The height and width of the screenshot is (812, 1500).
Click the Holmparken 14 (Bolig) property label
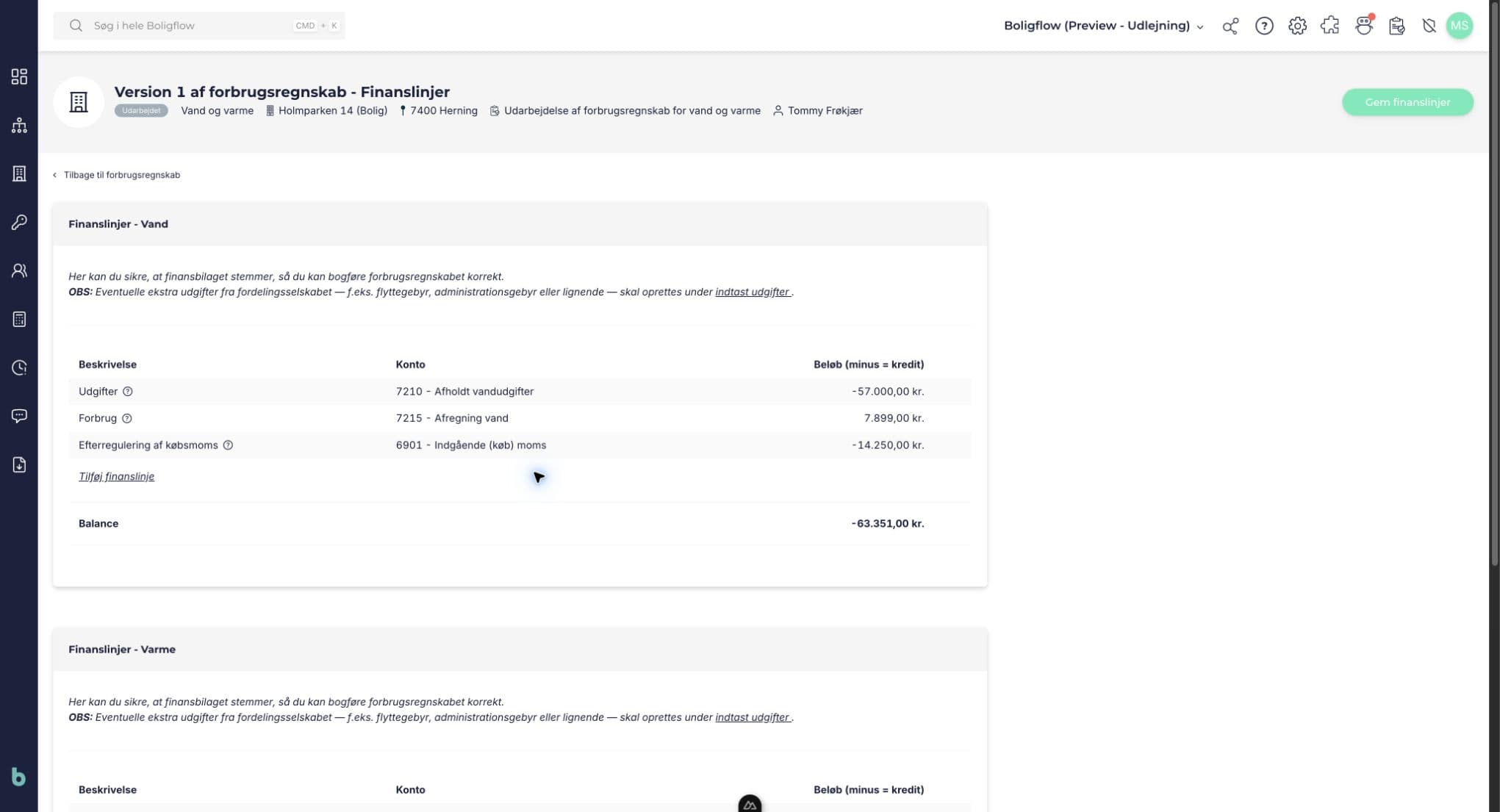(x=326, y=111)
